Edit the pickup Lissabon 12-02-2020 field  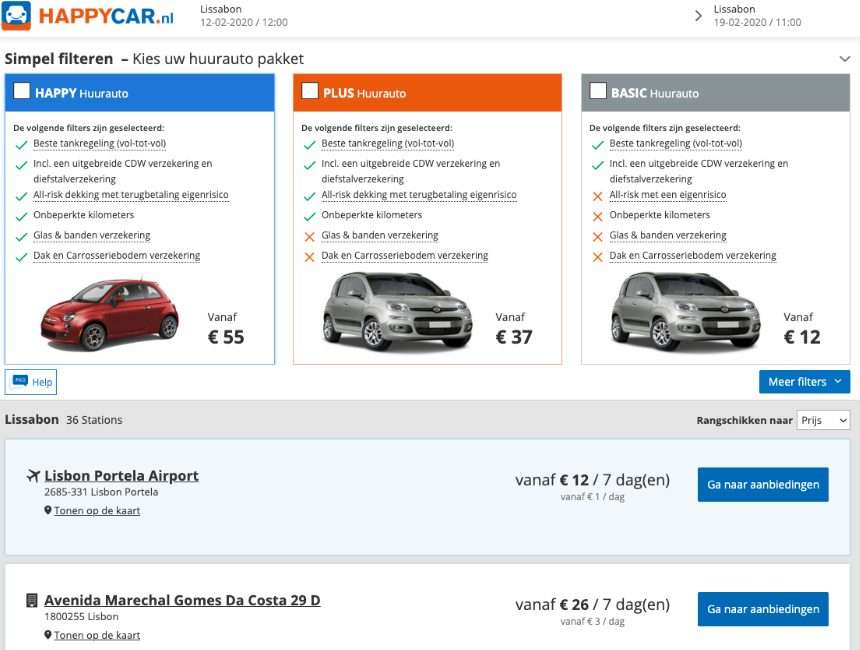[244, 16]
